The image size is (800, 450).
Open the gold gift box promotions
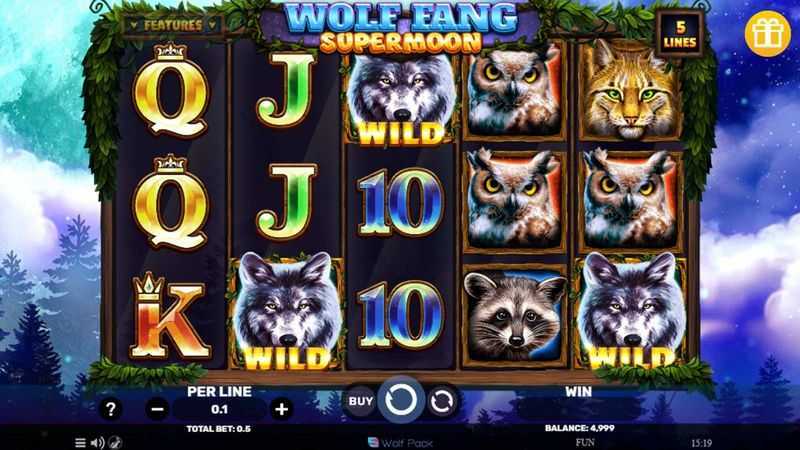pyautogui.click(x=767, y=34)
